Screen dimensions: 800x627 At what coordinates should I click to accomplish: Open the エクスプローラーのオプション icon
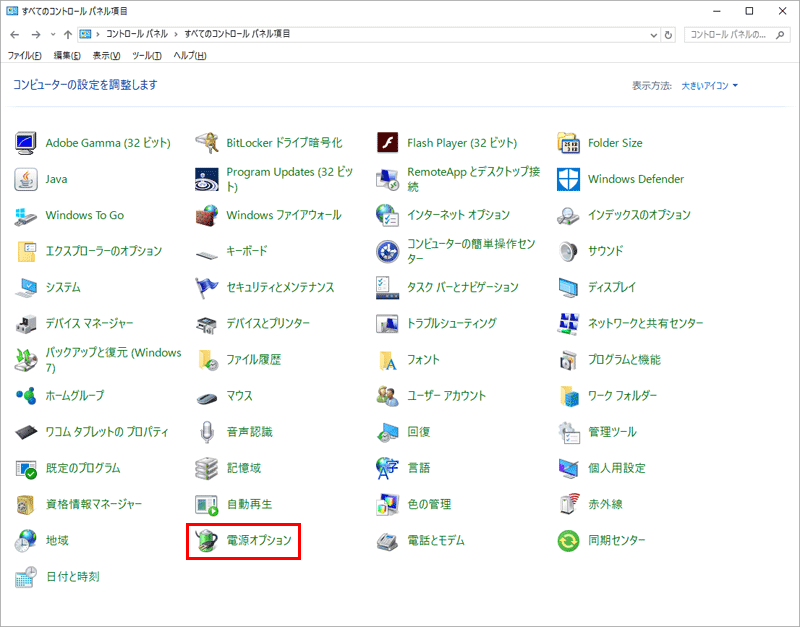click(26, 252)
